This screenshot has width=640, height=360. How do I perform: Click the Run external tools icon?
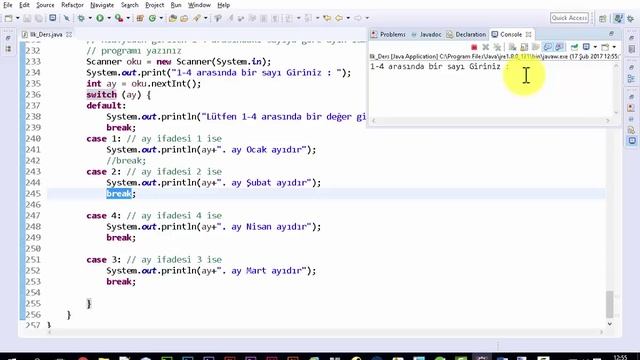click(x=119, y=18)
